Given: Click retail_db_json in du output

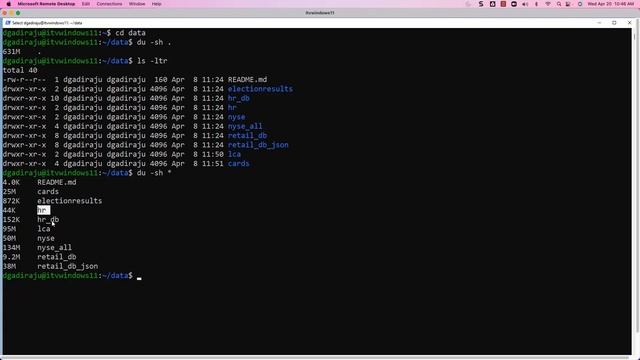Looking at the screenshot, I should tap(67, 267).
